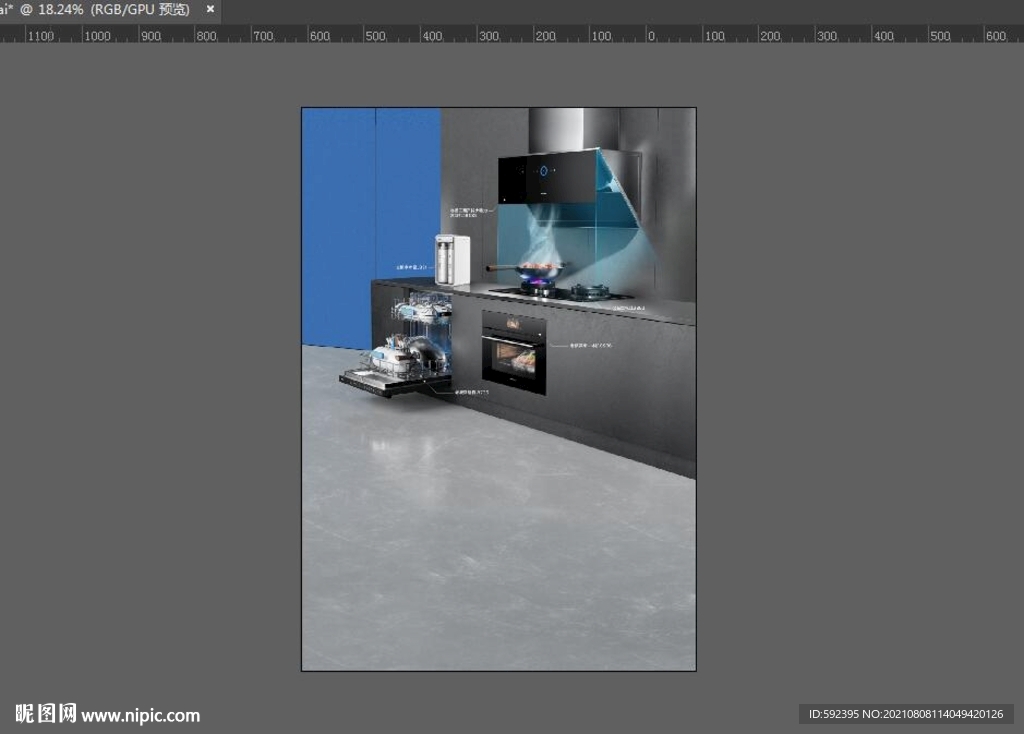Viewport: 1024px width, 734px height.
Task: Close the open document tab
Action: (210, 9)
